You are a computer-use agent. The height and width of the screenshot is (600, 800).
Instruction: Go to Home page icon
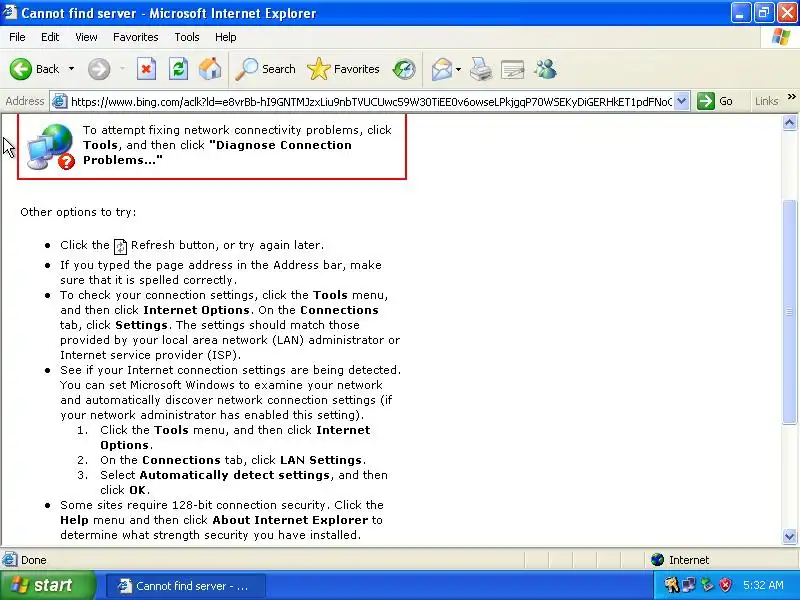[x=210, y=69]
